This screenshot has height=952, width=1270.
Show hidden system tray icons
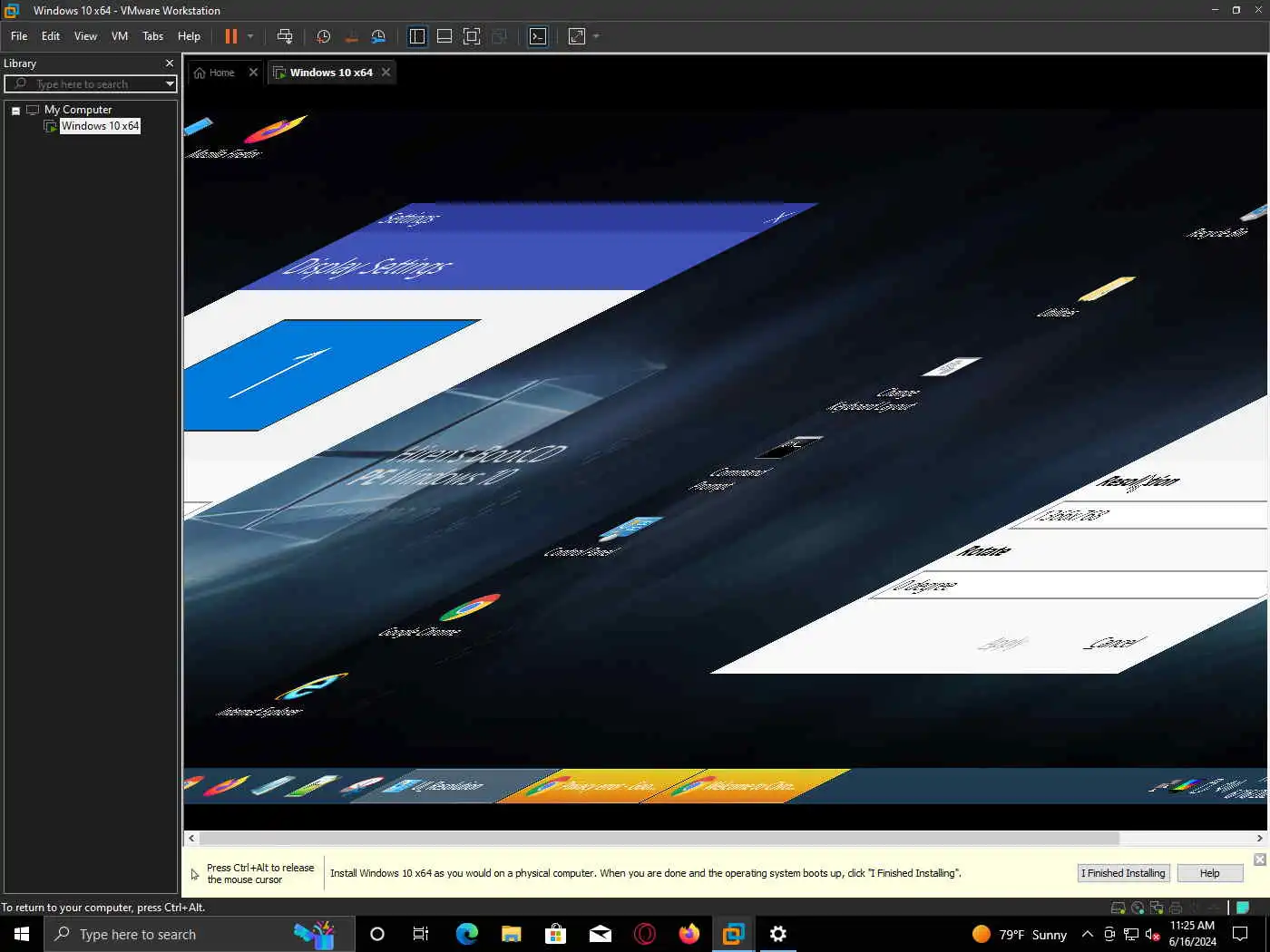point(1087,934)
